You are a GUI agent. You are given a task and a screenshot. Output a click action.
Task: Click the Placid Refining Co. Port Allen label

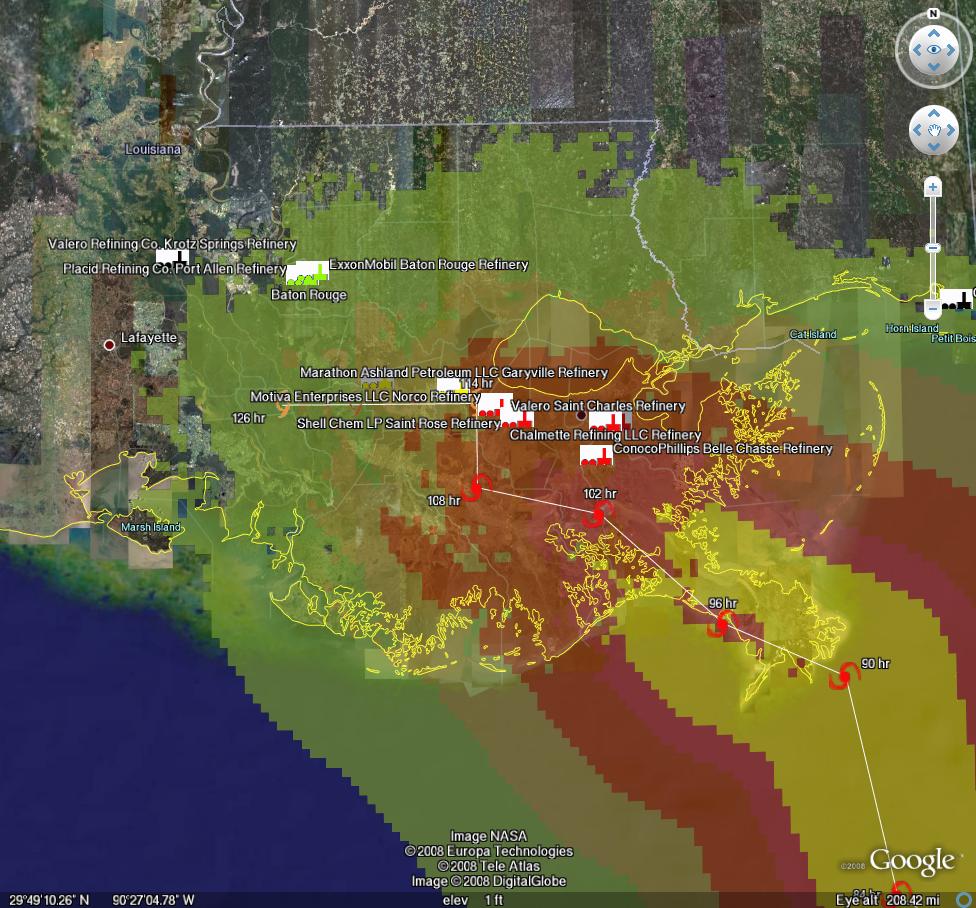pyautogui.click(x=174, y=268)
